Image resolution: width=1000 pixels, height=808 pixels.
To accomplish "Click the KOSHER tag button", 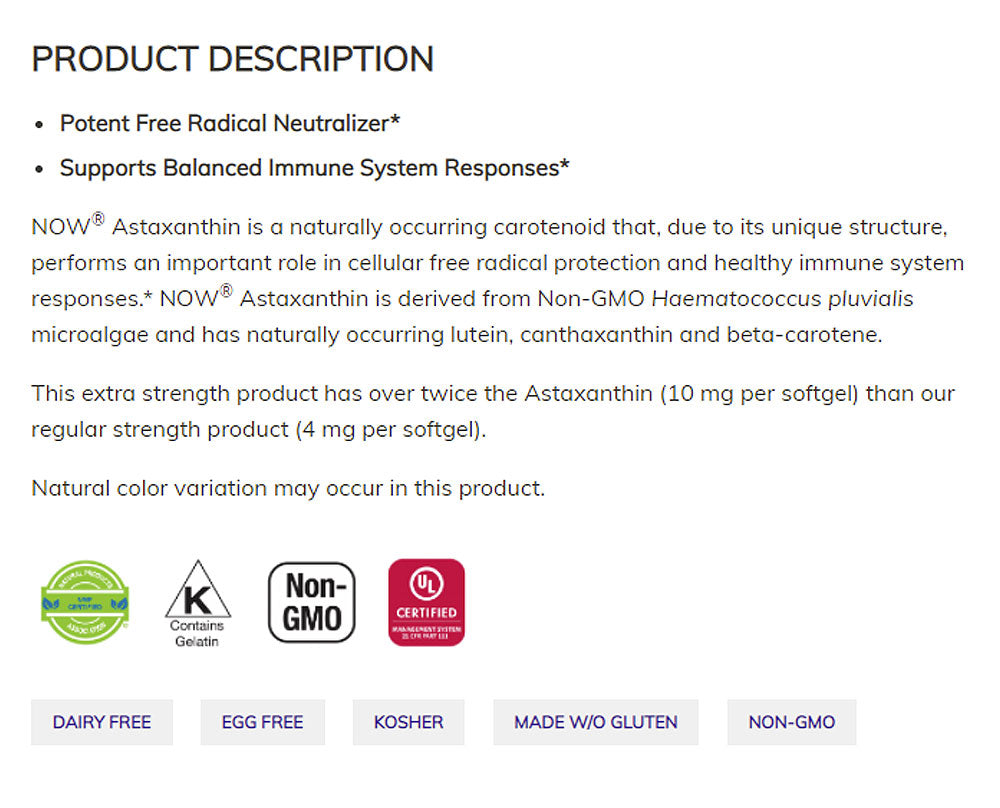I will (x=408, y=722).
